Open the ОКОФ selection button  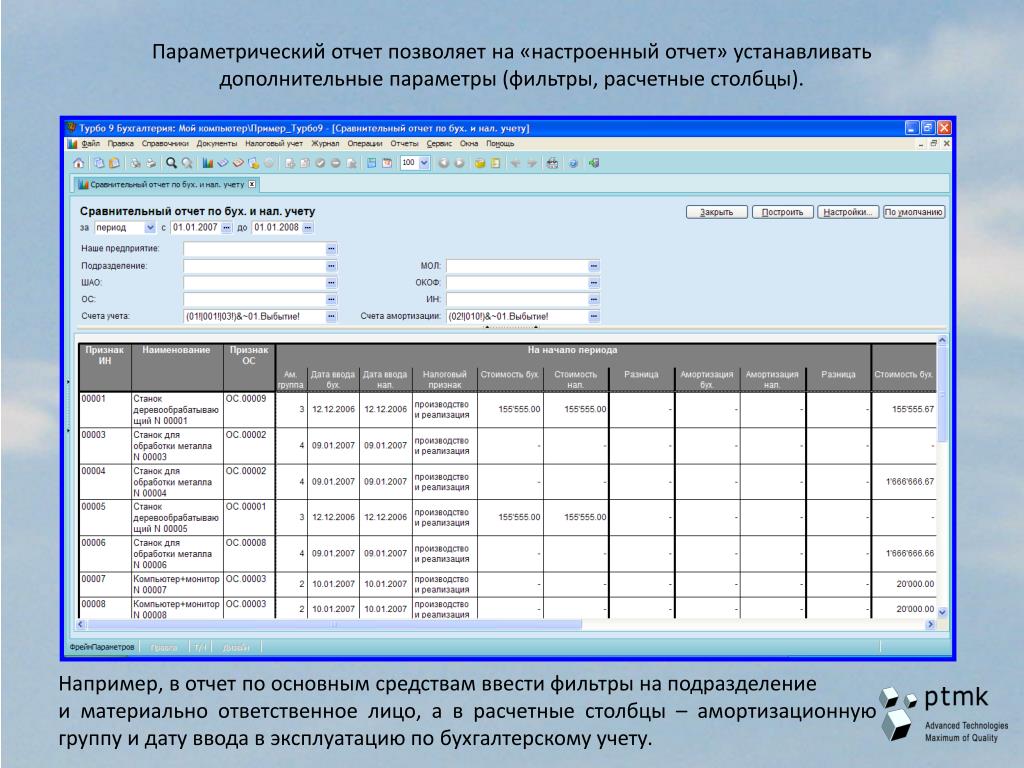pyautogui.click(x=594, y=283)
